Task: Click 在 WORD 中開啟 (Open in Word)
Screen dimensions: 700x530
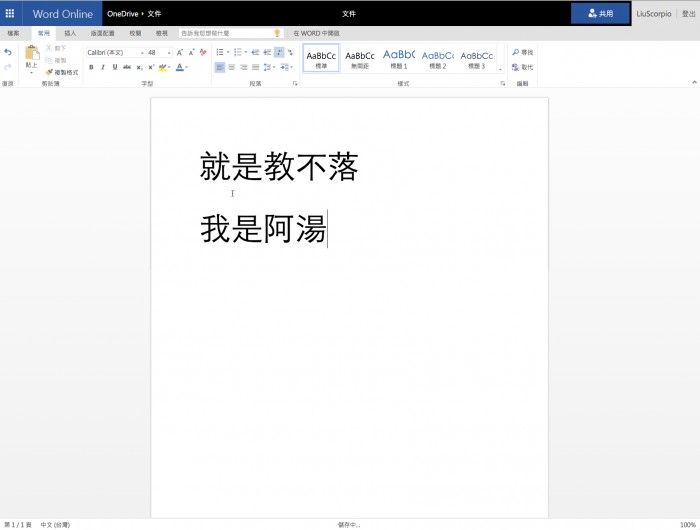Action: pyautogui.click(x=316, y=33)
